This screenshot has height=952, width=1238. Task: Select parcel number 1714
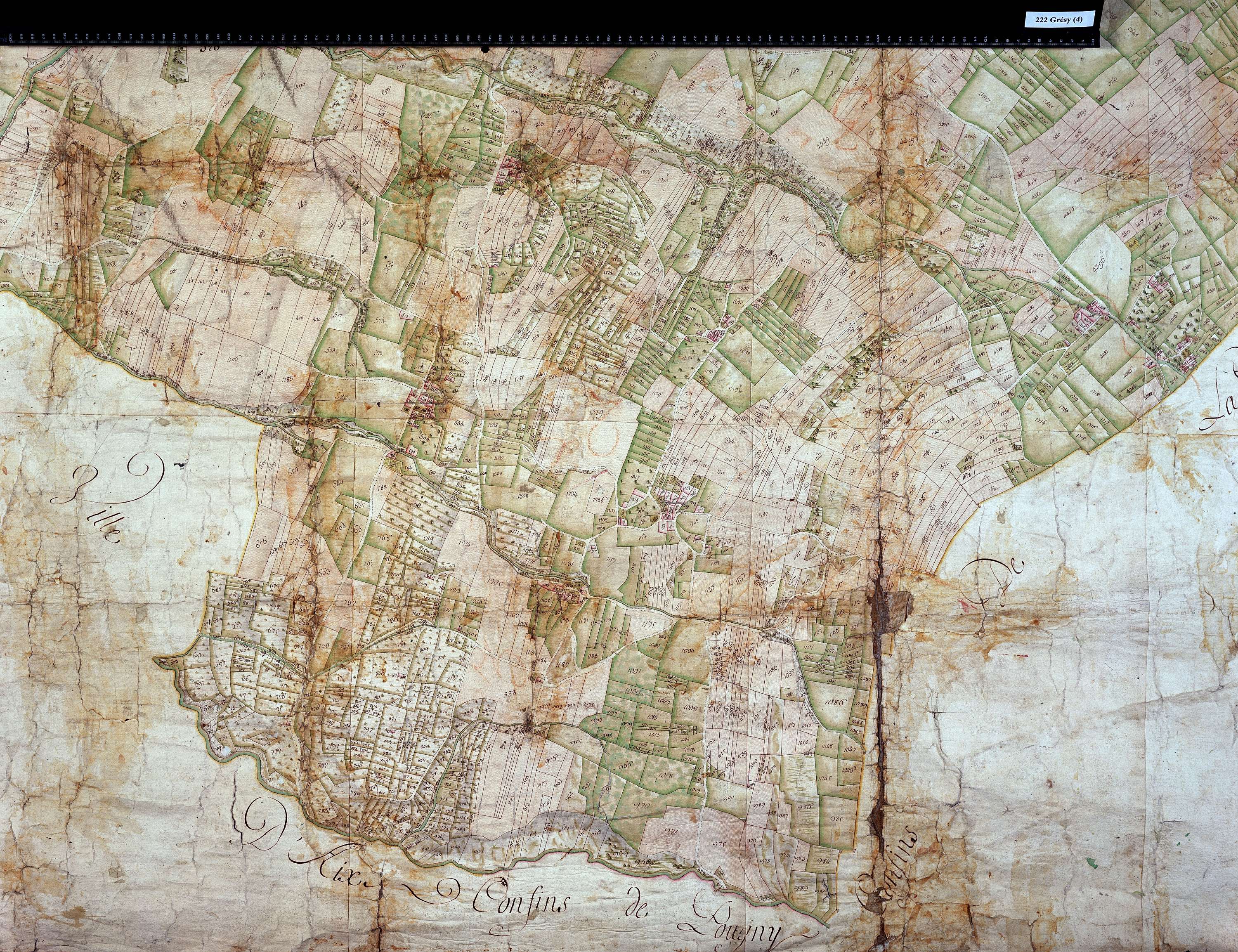(1041, 422)
